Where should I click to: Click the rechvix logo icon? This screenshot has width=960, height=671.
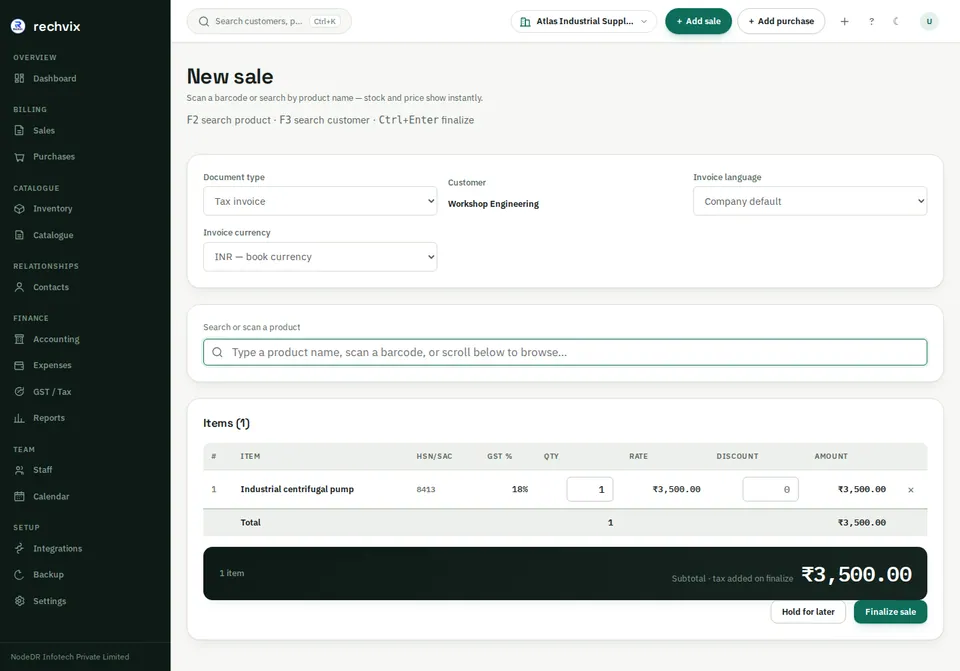pyautogui.click(x=18, y=26)
